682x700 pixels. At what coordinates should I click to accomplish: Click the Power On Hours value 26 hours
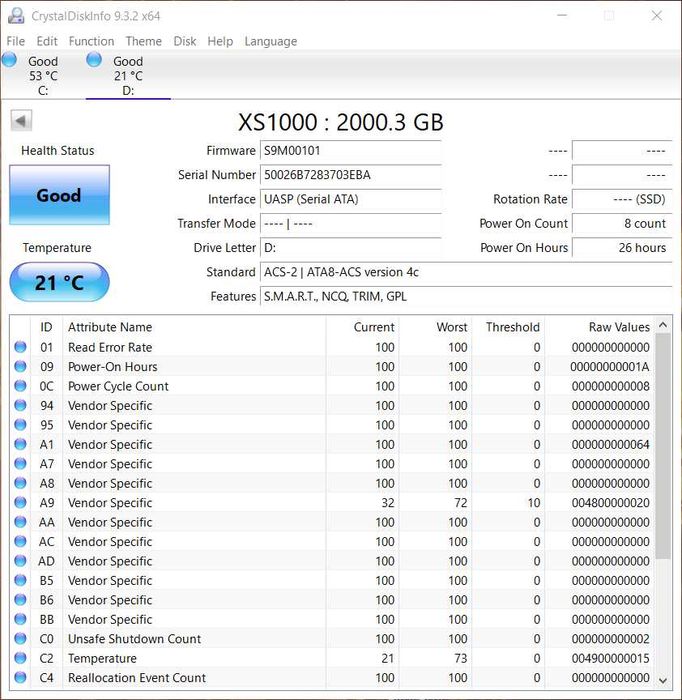point(622,248)
